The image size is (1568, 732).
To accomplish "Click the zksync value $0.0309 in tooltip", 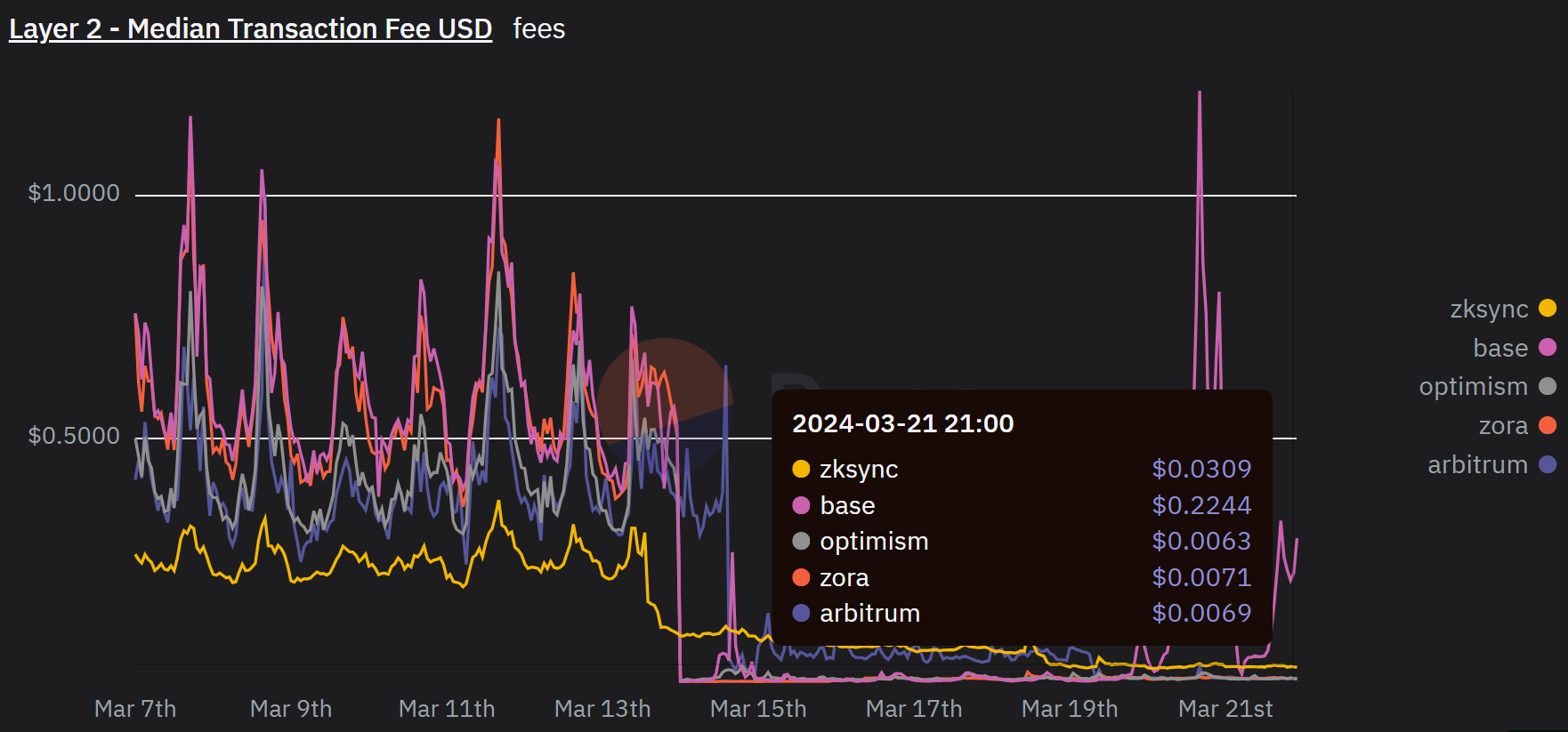I will coord(1201,469).
